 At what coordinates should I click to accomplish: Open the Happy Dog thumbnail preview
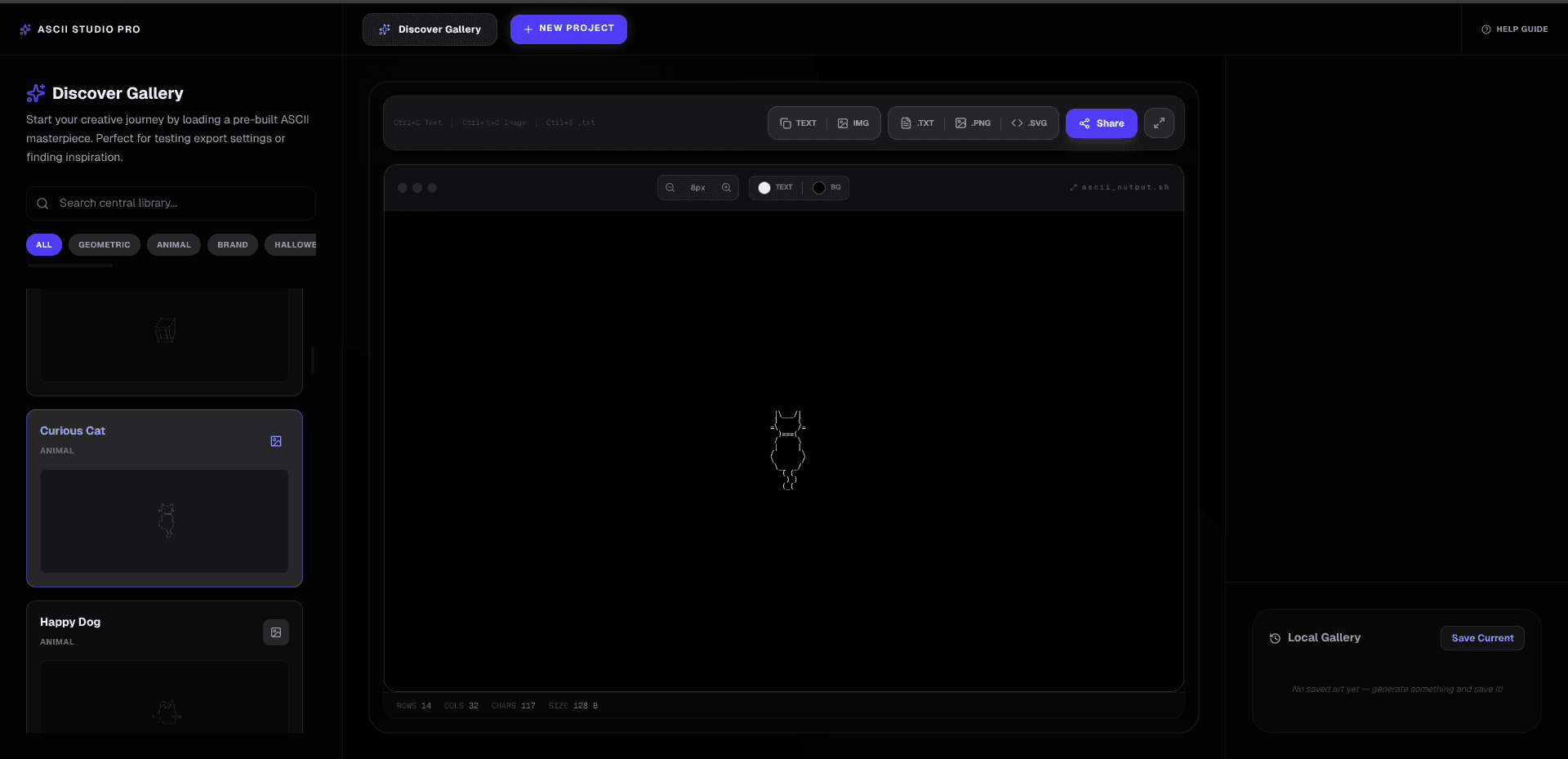[x=165, y=697]
